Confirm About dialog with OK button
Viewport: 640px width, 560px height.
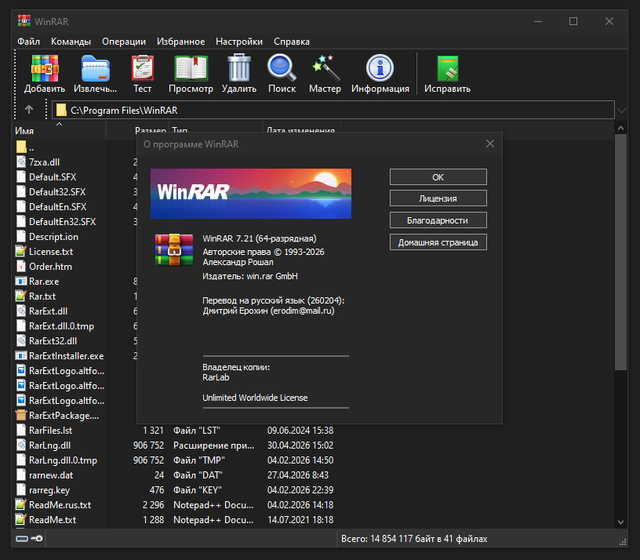pos(438,177)
